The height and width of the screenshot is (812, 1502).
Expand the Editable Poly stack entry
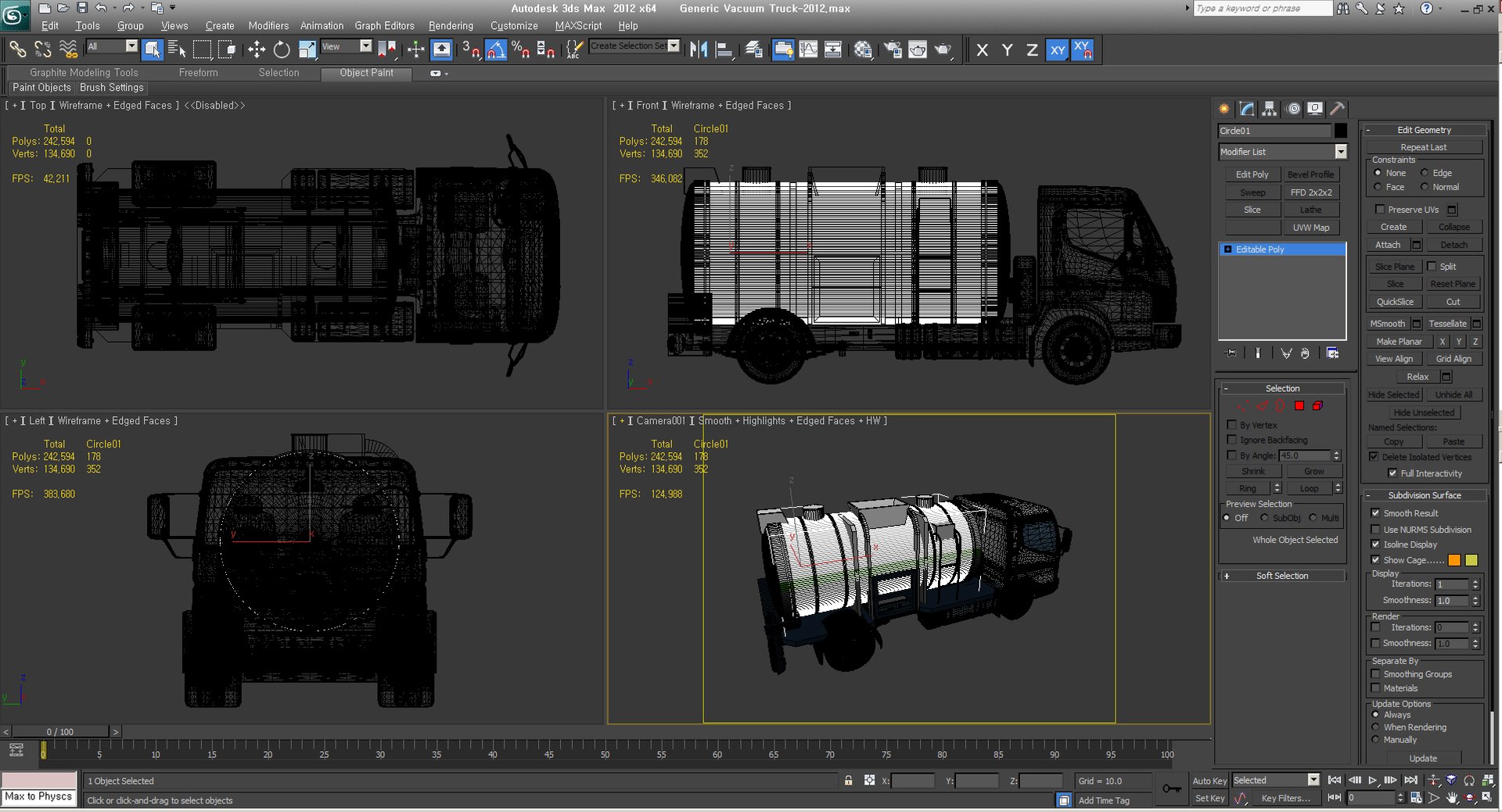pyautogui.click(x=1228, y=250)
